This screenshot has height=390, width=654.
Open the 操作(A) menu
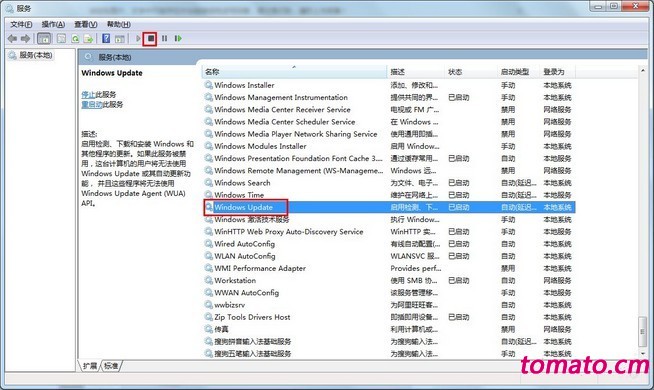click(53, 24)
